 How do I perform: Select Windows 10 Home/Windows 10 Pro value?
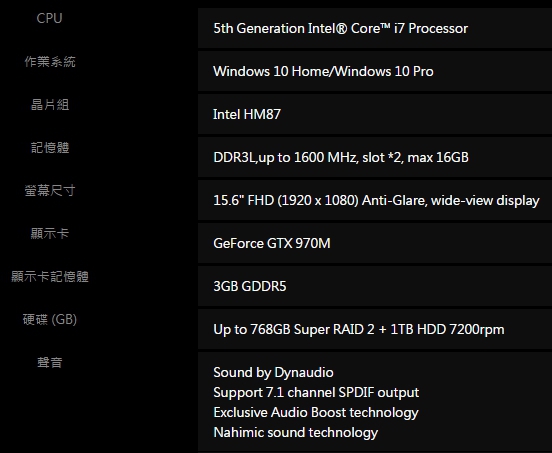[x=323, y=71]
